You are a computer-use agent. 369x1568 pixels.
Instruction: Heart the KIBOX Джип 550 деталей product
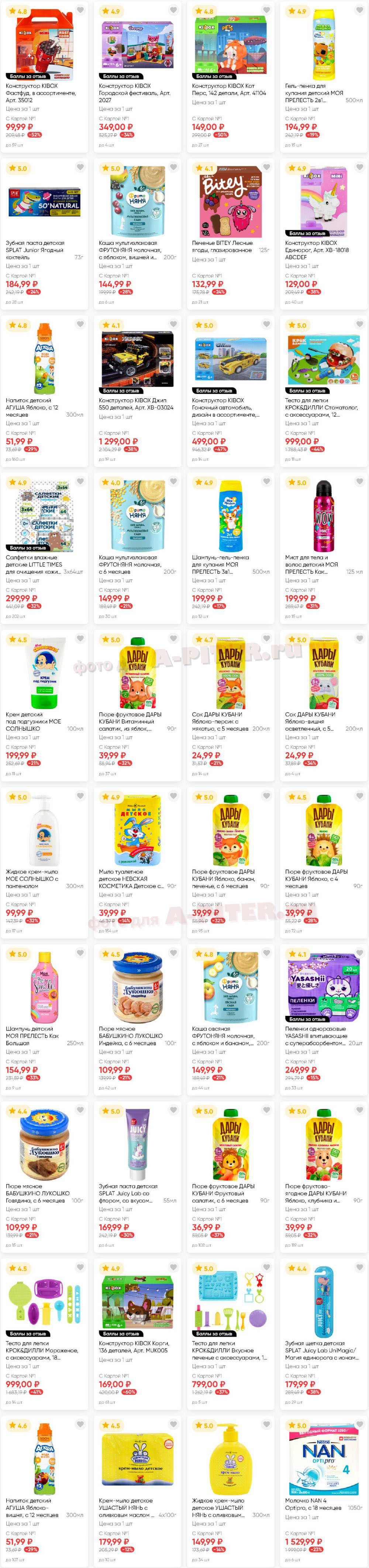[173, 325]
